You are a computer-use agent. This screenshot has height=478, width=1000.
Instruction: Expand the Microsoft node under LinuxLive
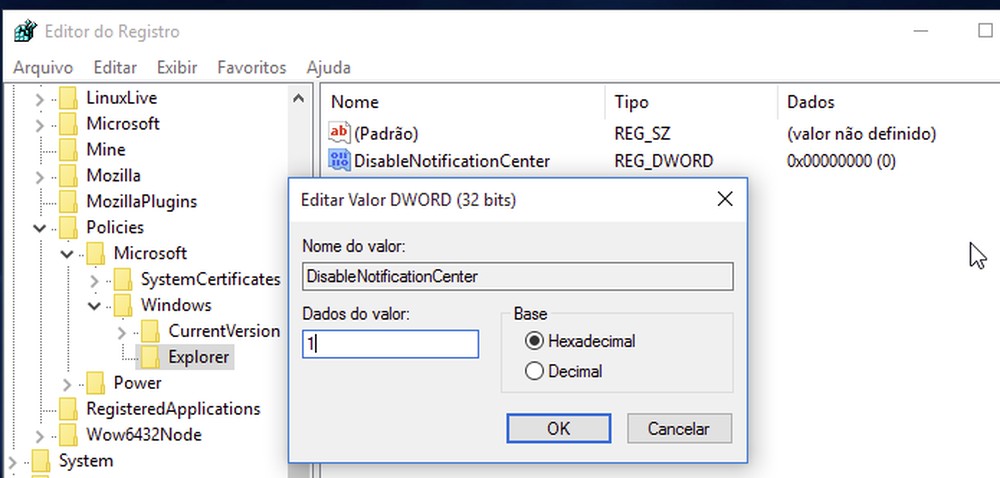pos(40,124)
